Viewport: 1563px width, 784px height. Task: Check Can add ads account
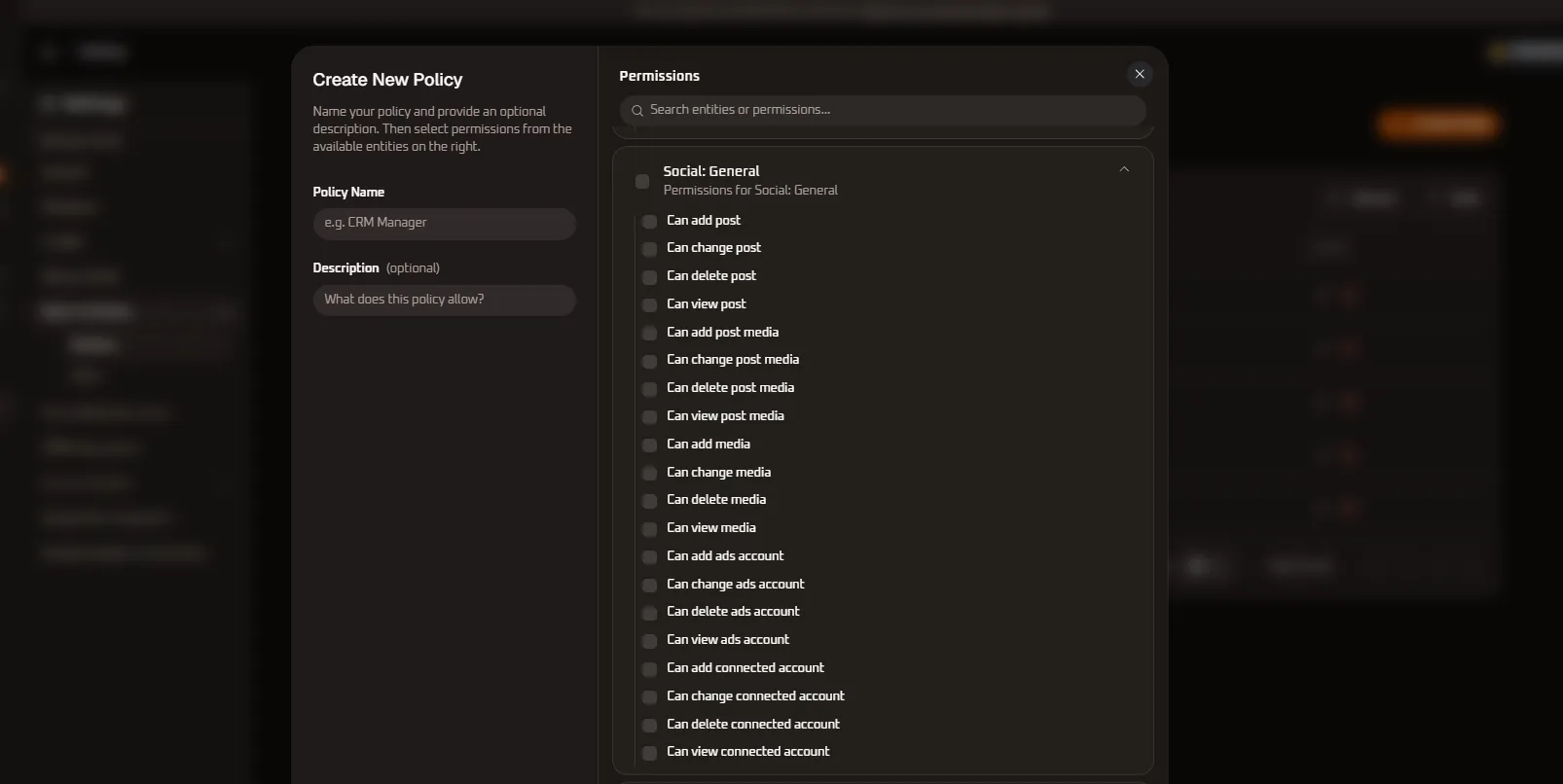(649, 557)
